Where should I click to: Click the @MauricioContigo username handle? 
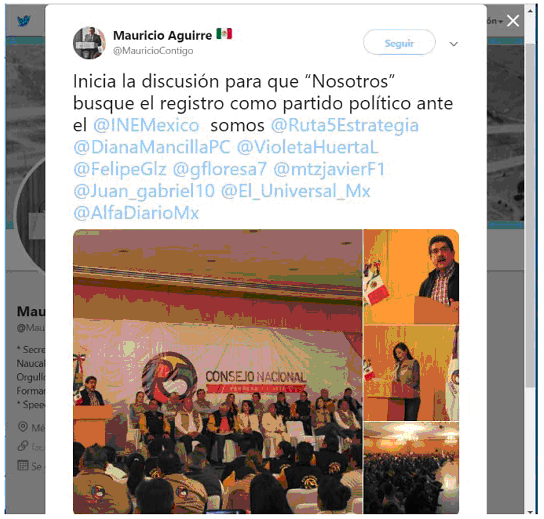point(153,51)
